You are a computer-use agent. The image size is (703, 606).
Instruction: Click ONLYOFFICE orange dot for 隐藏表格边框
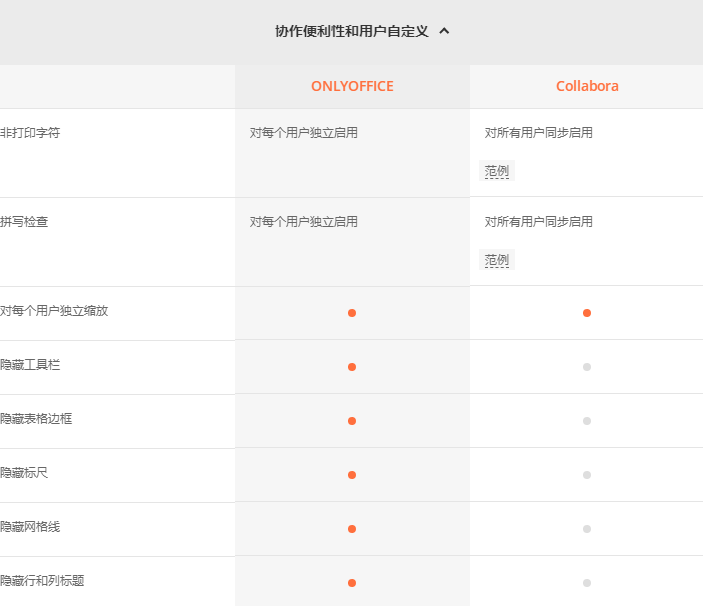(x=352, y=421)
